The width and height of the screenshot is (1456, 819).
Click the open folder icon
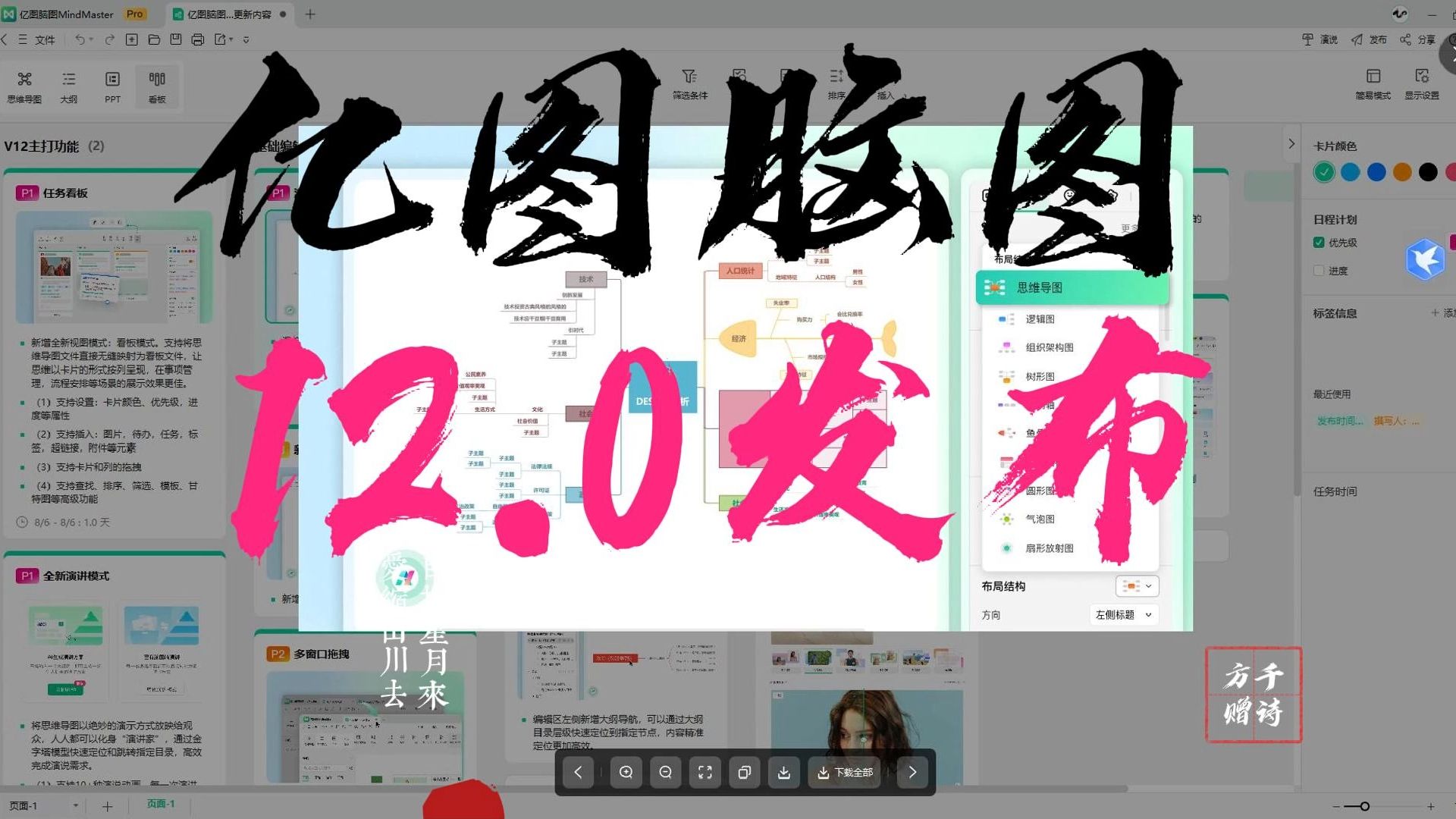154,39
